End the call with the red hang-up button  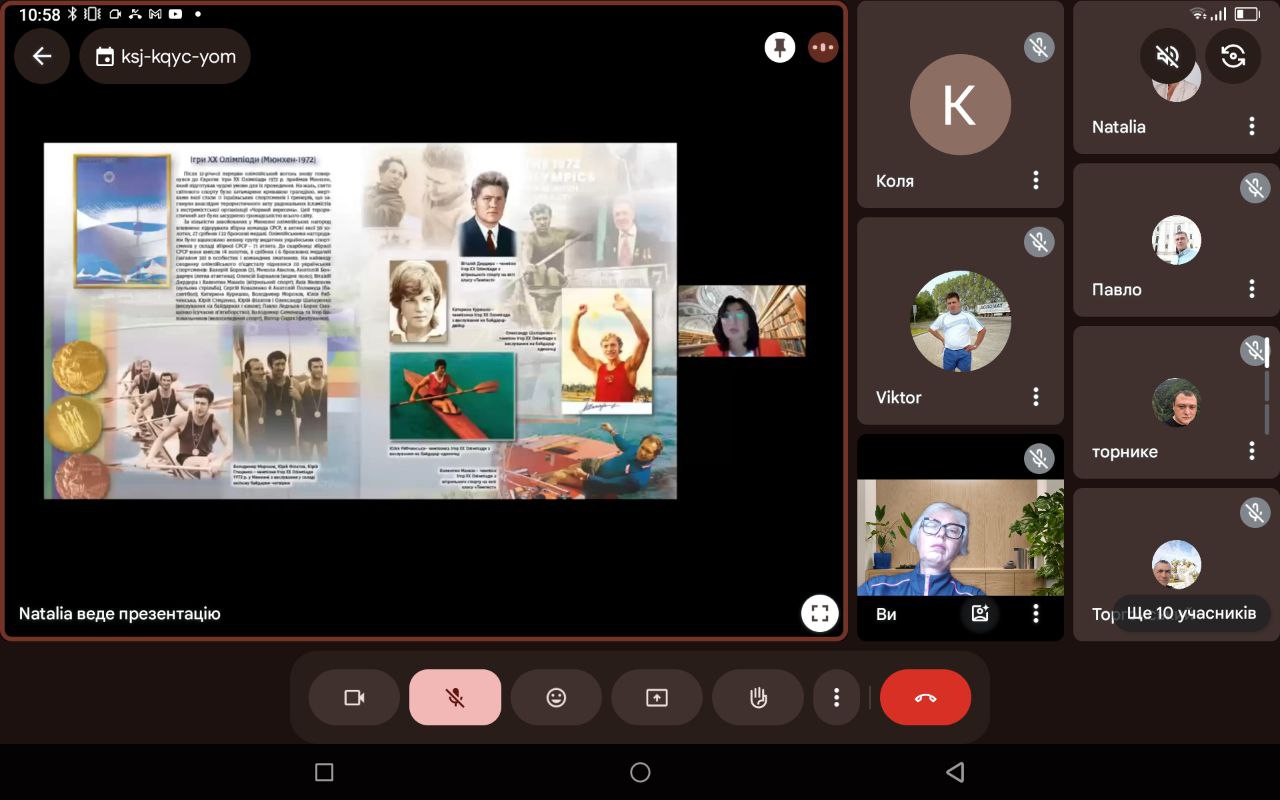point(926,697)
